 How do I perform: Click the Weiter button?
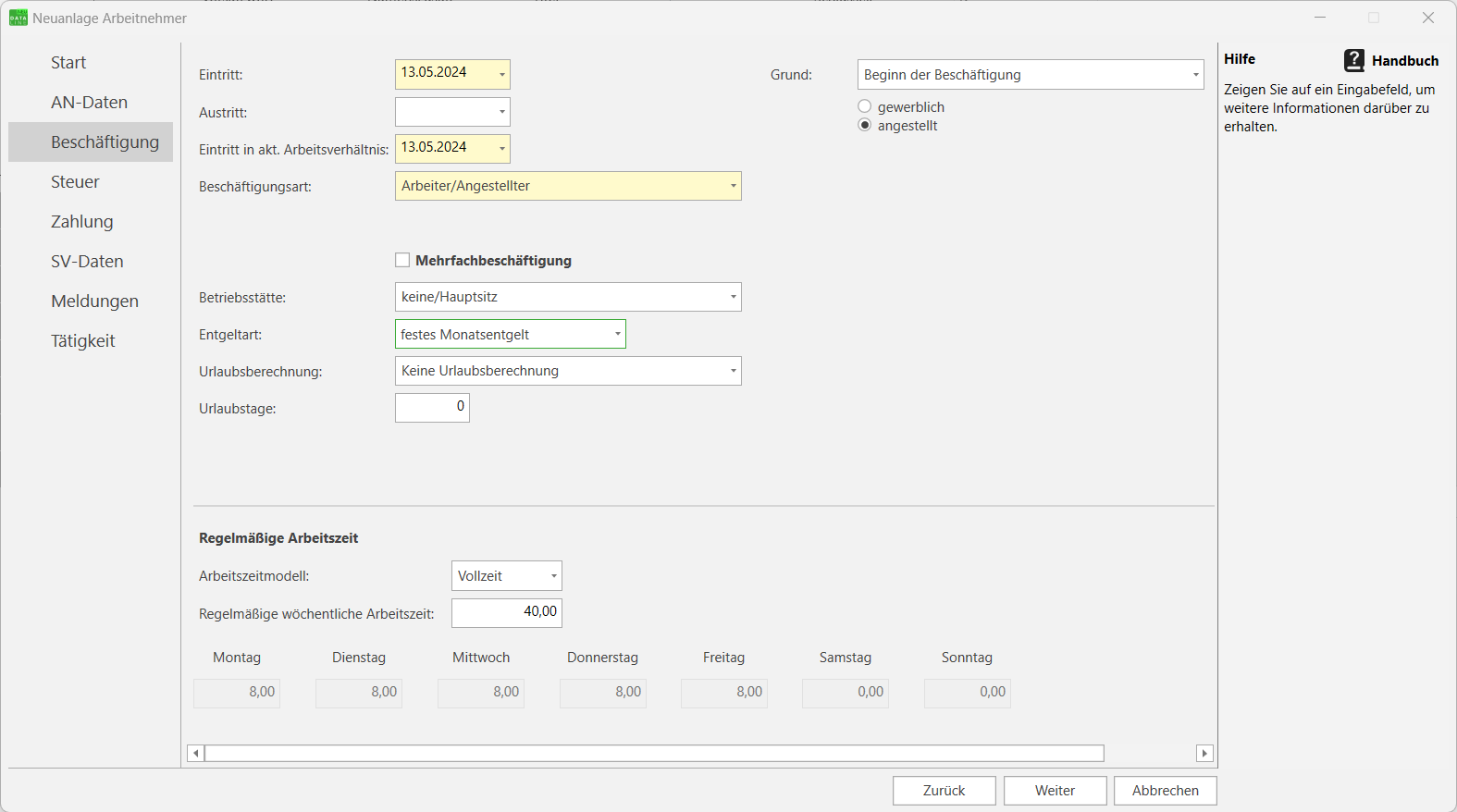pyautogui.click(x=1055, y=791)
